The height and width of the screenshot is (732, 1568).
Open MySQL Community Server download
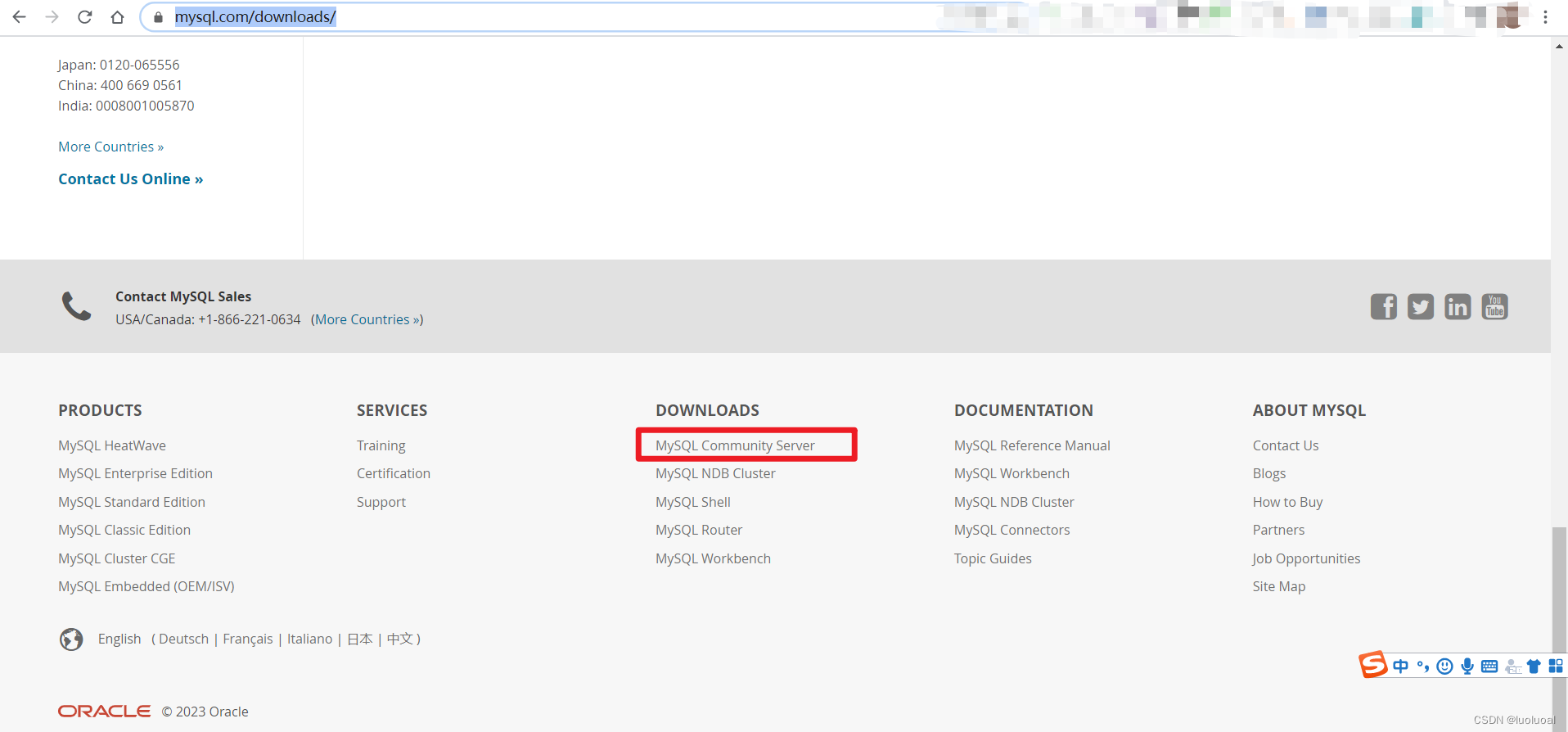pos(735,445)
